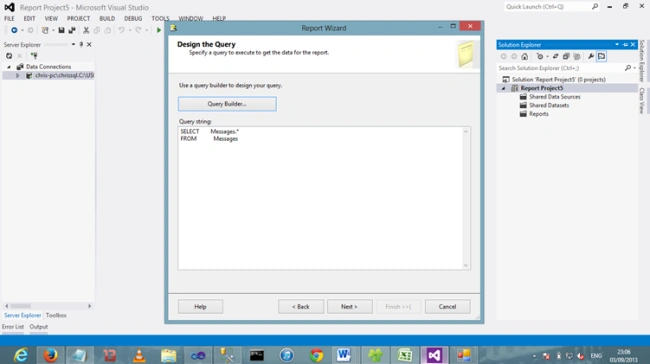
Task: Open the Error List tab
Action: pyautogui.click(x=13, y=327)
